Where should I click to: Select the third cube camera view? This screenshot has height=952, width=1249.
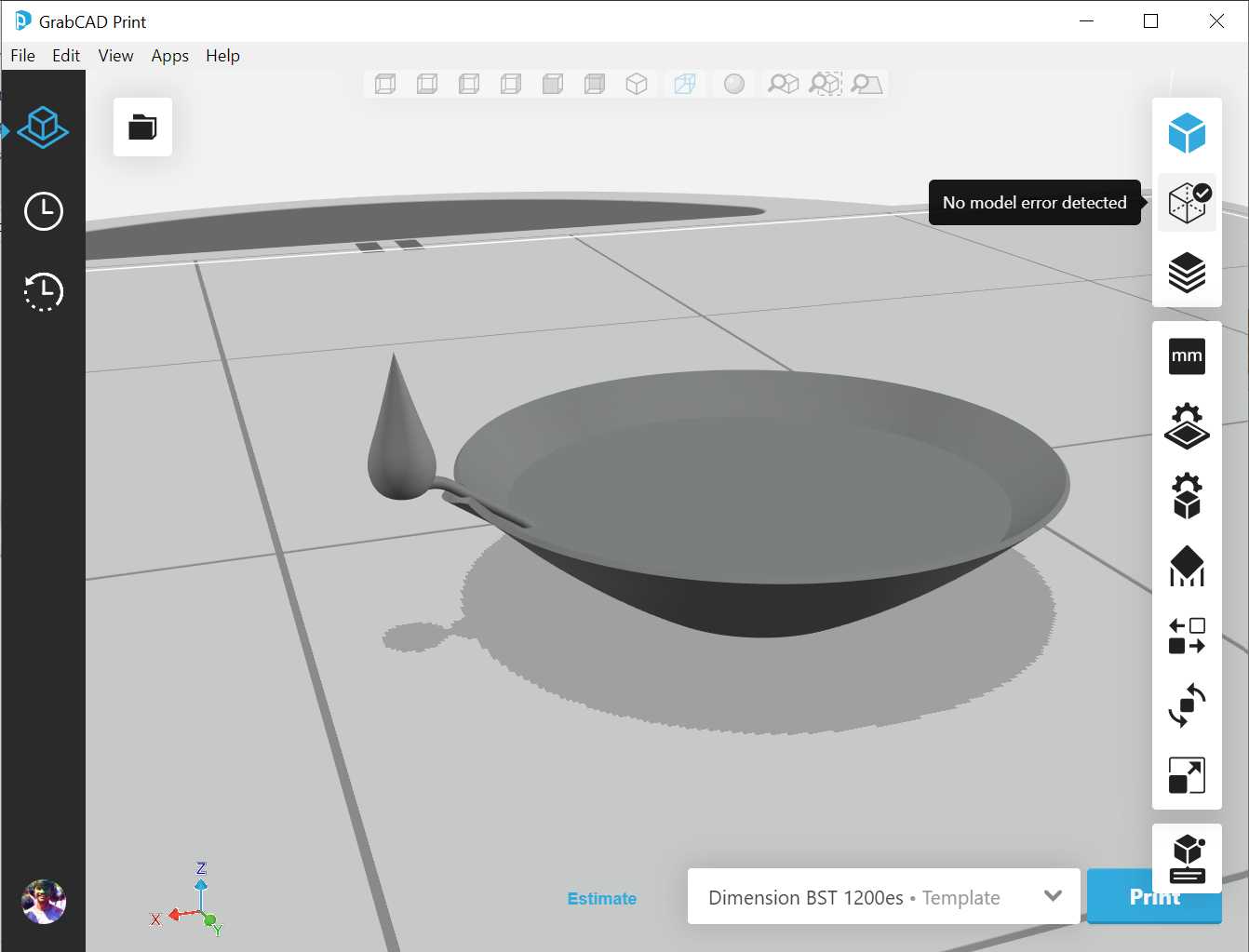click(x=469, y=85)
